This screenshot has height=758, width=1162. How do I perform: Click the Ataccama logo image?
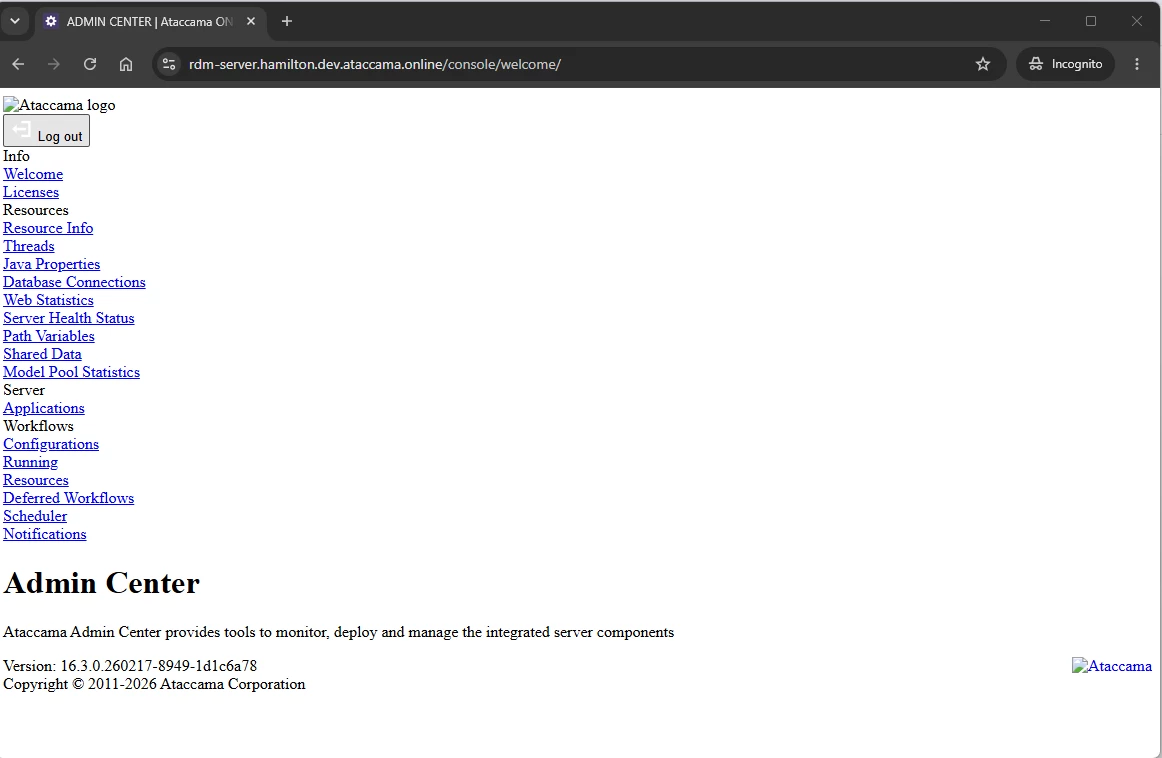point(59,105)
